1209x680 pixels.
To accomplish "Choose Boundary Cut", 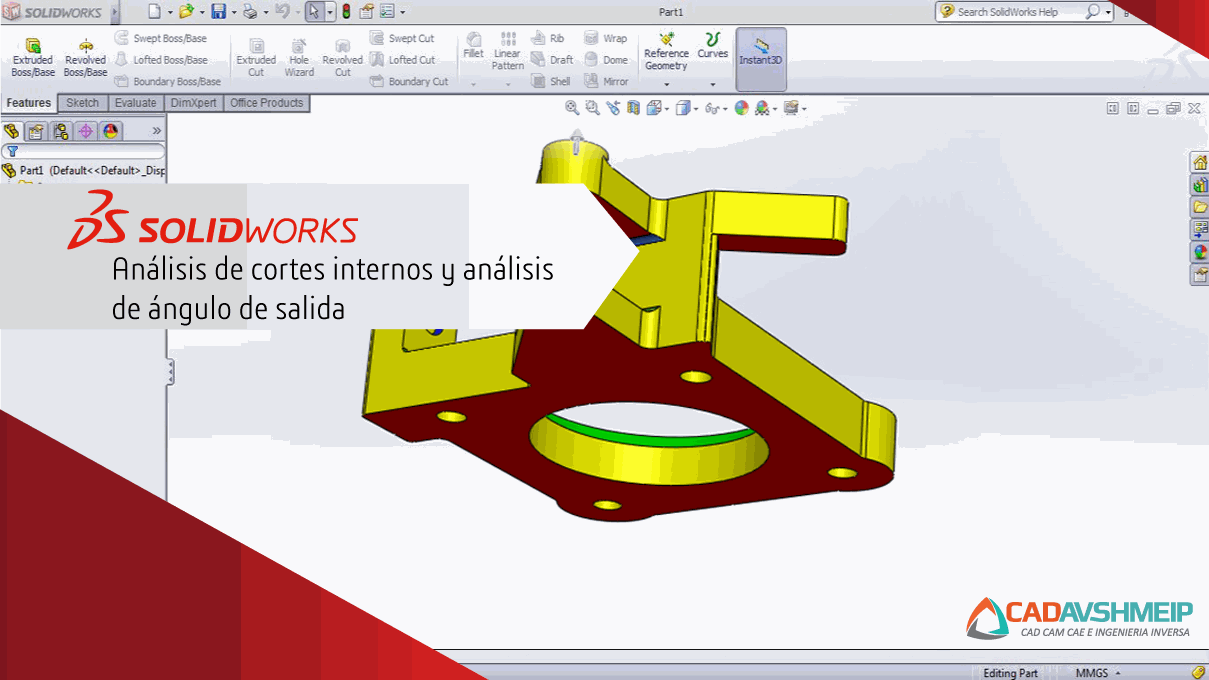I will [409, 82].
